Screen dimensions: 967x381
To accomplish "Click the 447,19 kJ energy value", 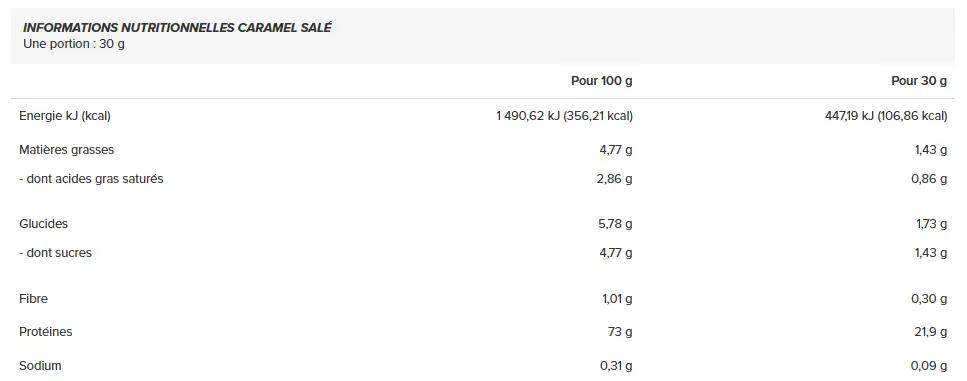I will [x=886, y=116].
